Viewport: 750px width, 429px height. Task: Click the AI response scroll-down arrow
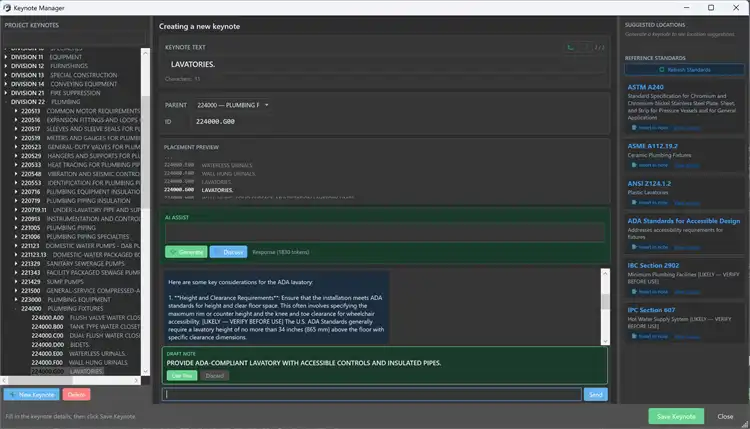point(605,341)
